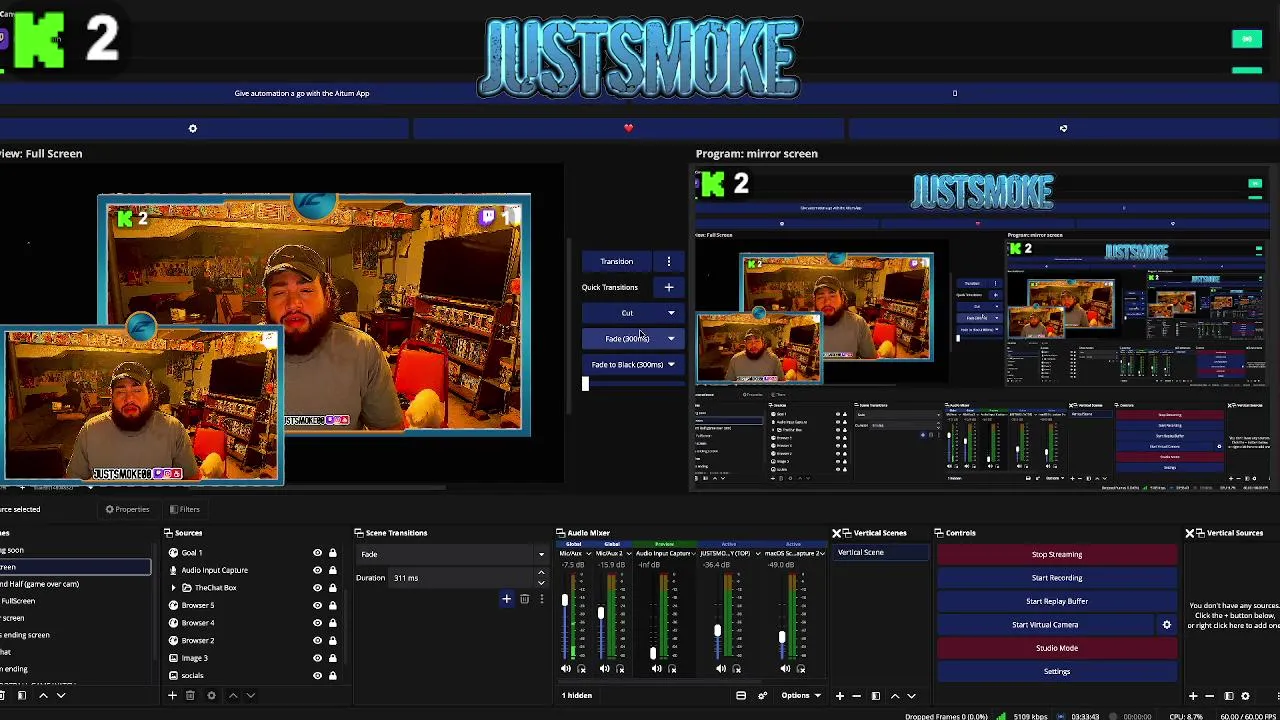Select the Vertical Scene item
This screenshot has height=720, width=1280.
881,553
